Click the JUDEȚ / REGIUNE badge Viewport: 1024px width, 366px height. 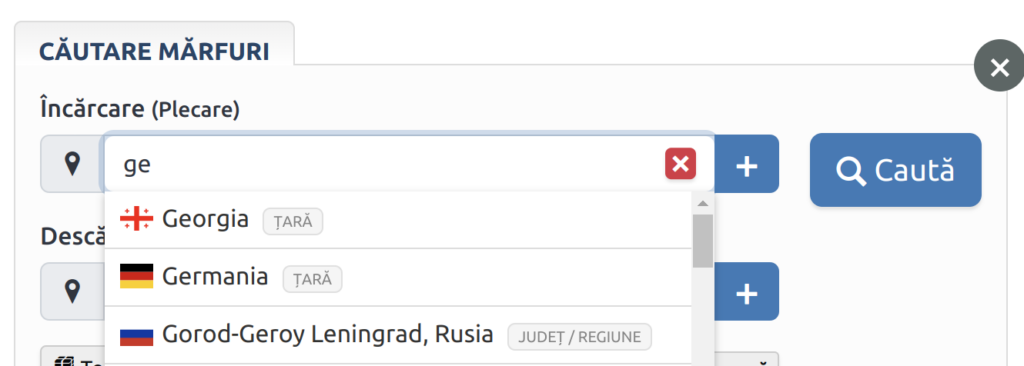579,337
